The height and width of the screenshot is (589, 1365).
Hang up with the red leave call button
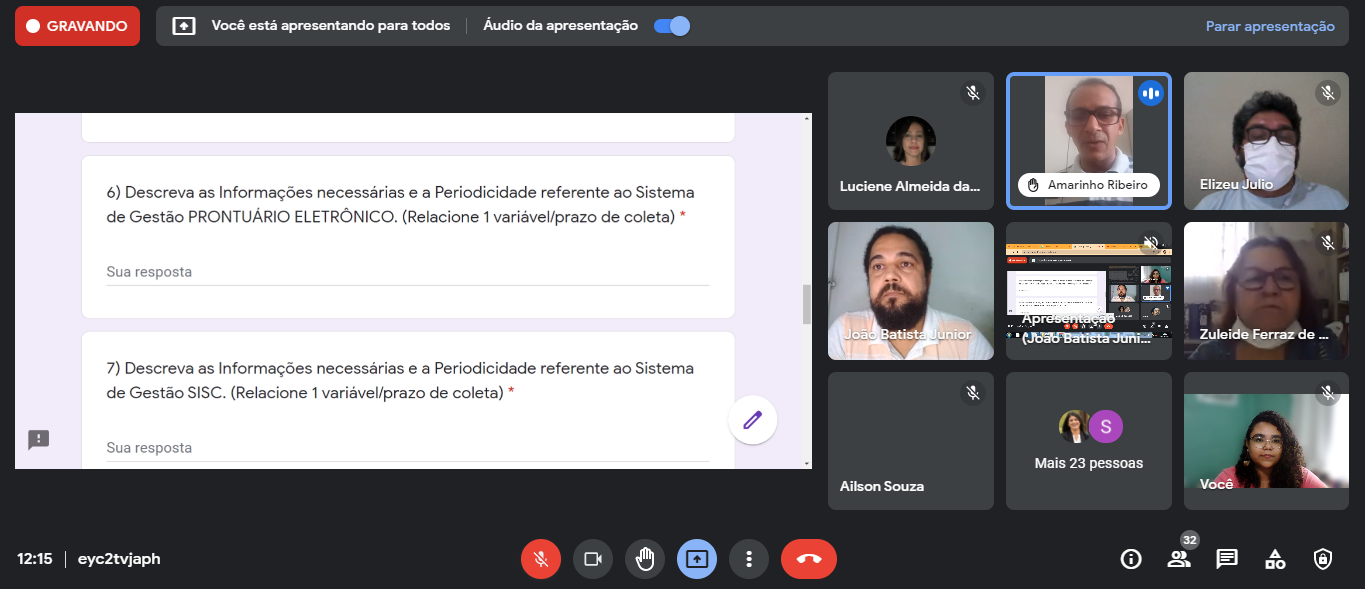(809, 559)
